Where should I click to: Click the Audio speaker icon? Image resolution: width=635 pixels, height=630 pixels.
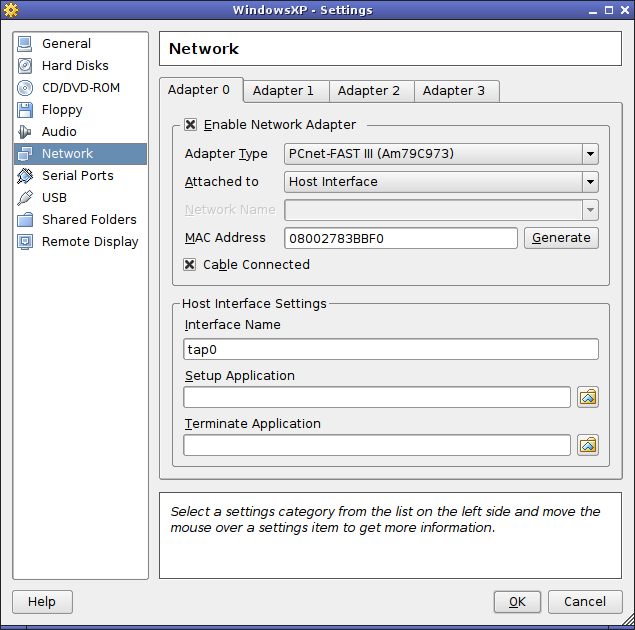click(x=24, y=132)
